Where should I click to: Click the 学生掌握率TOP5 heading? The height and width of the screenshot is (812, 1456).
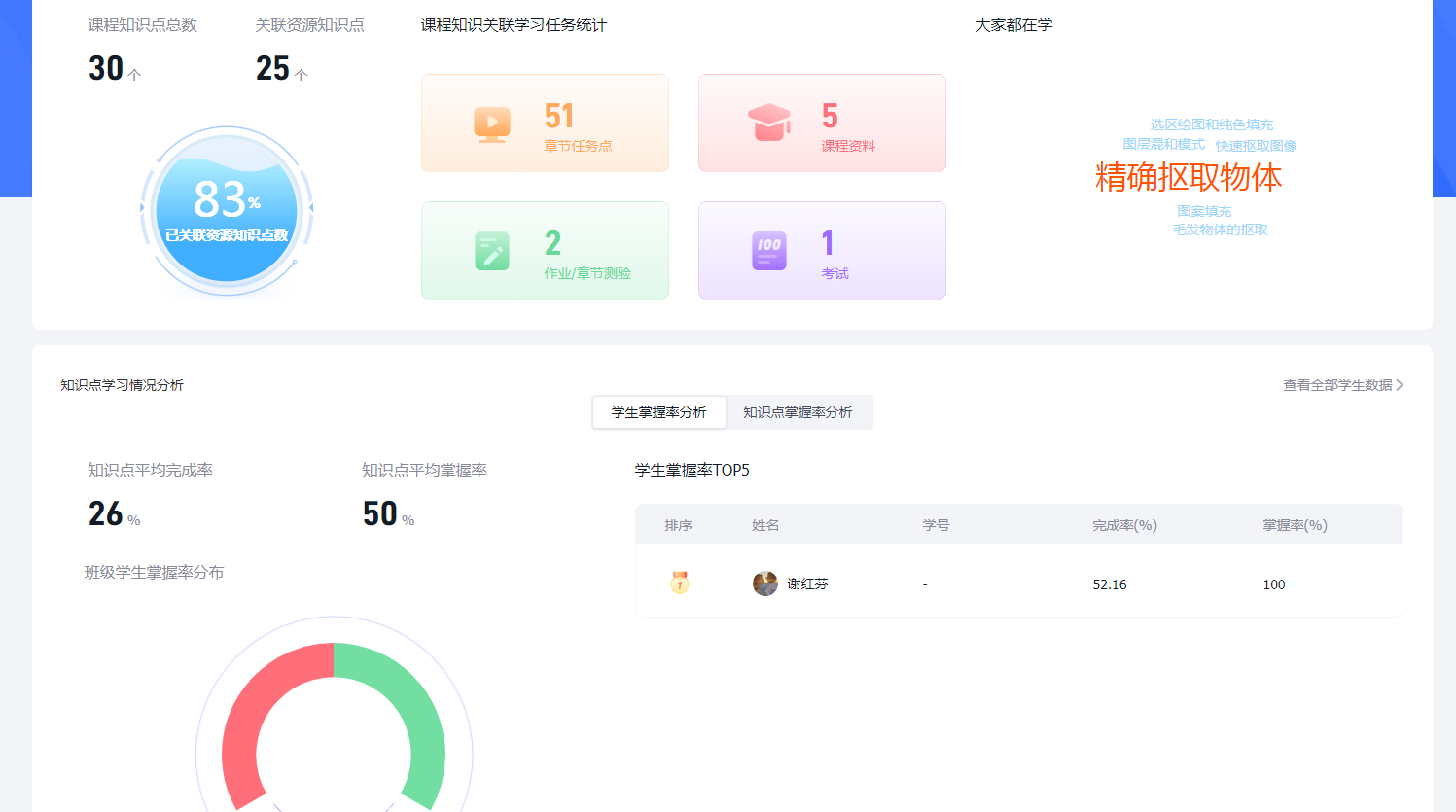(692, 470)
